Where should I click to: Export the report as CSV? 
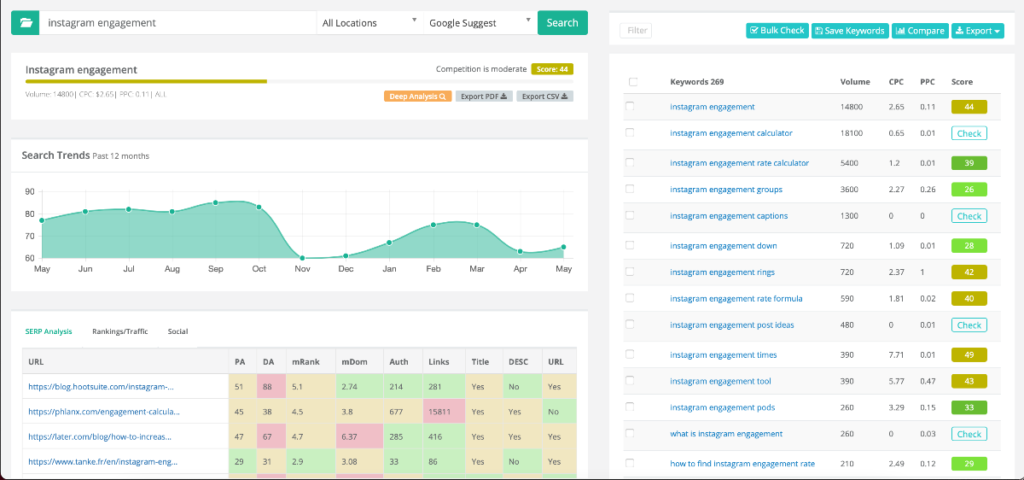545,97
